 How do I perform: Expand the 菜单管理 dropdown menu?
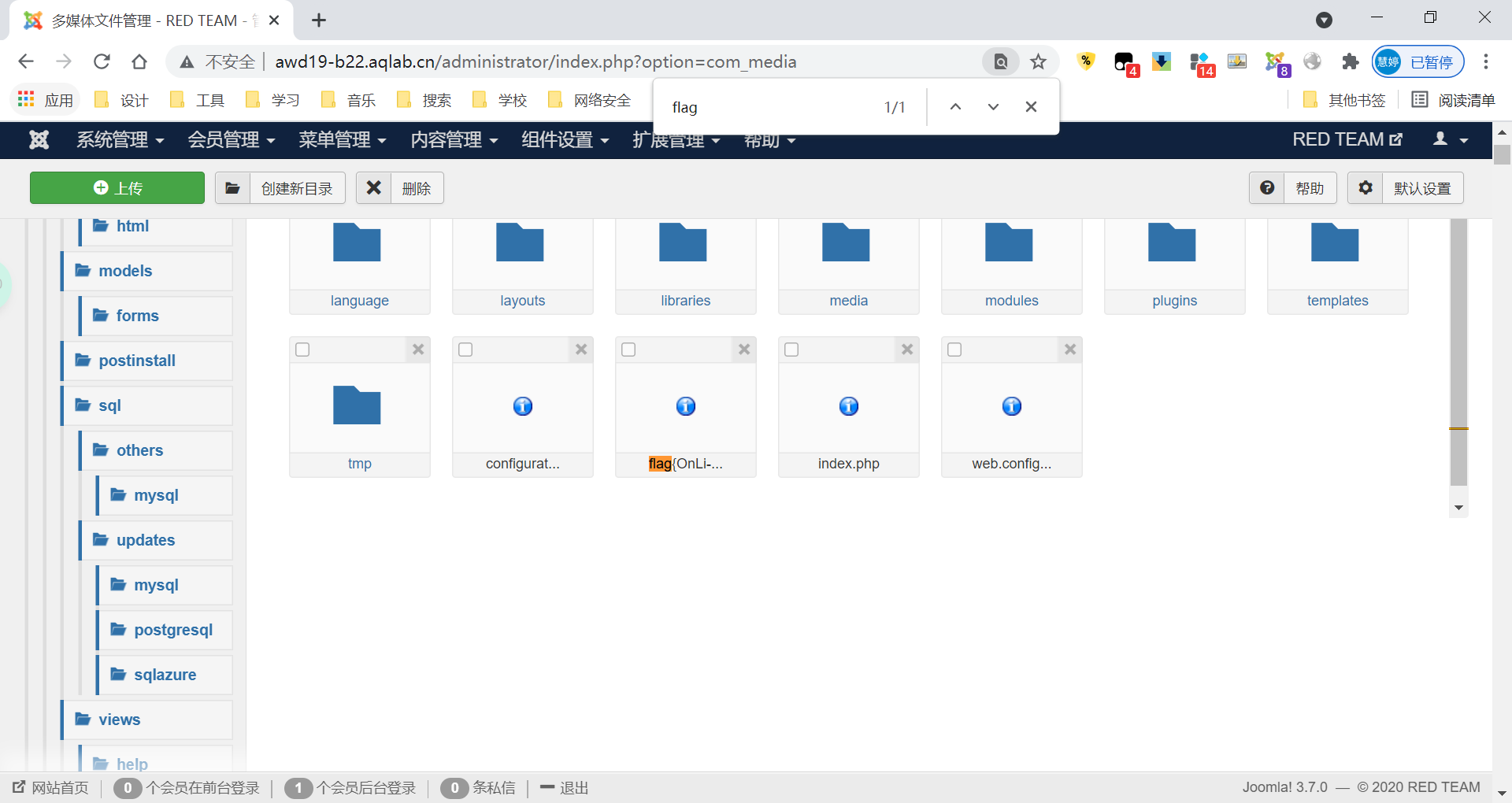coord(343,140)
